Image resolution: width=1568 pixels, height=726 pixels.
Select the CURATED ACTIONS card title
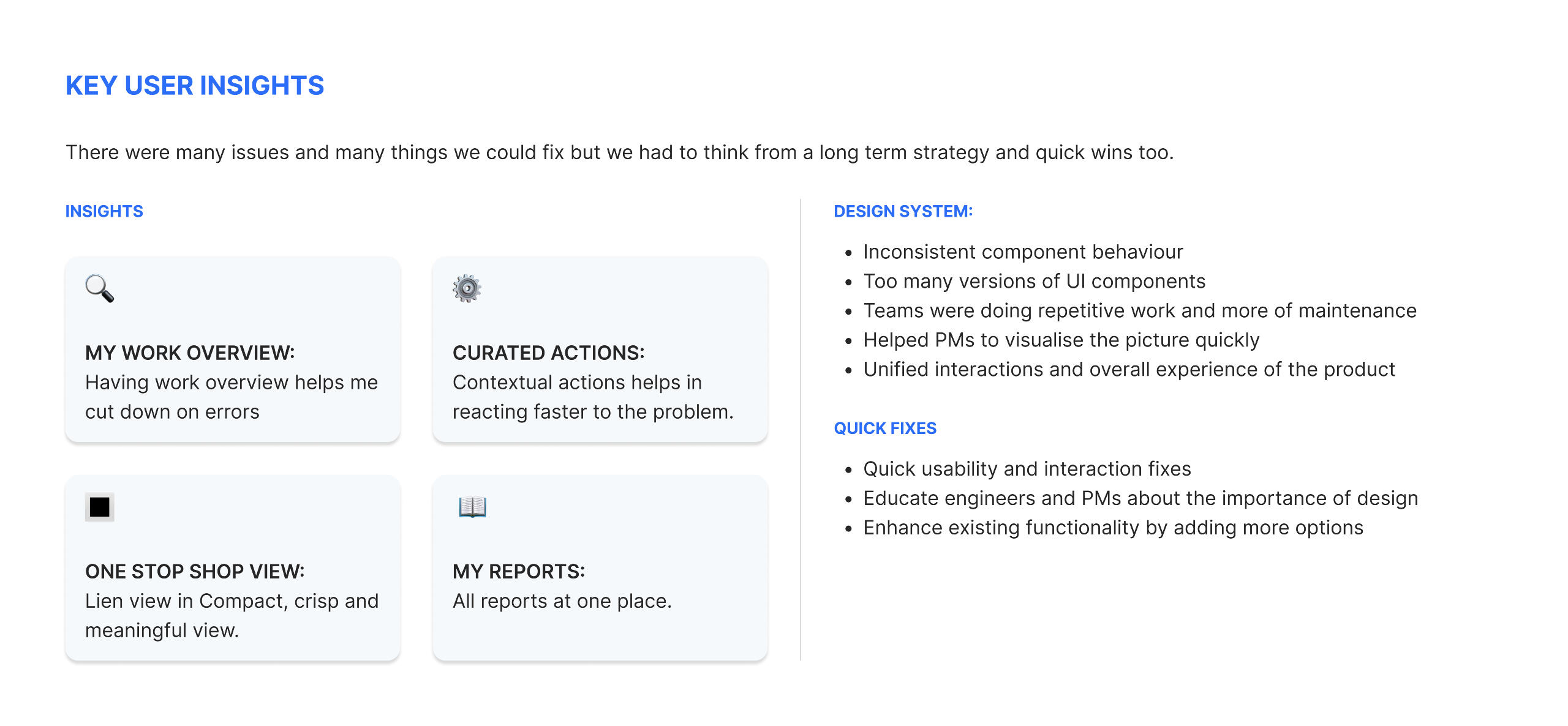(x=548, y=353)
